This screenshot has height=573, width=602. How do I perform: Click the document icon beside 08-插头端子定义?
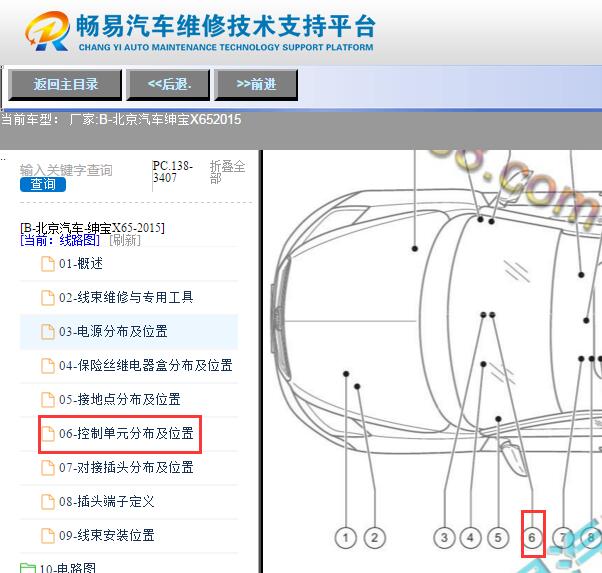[48, 502]
